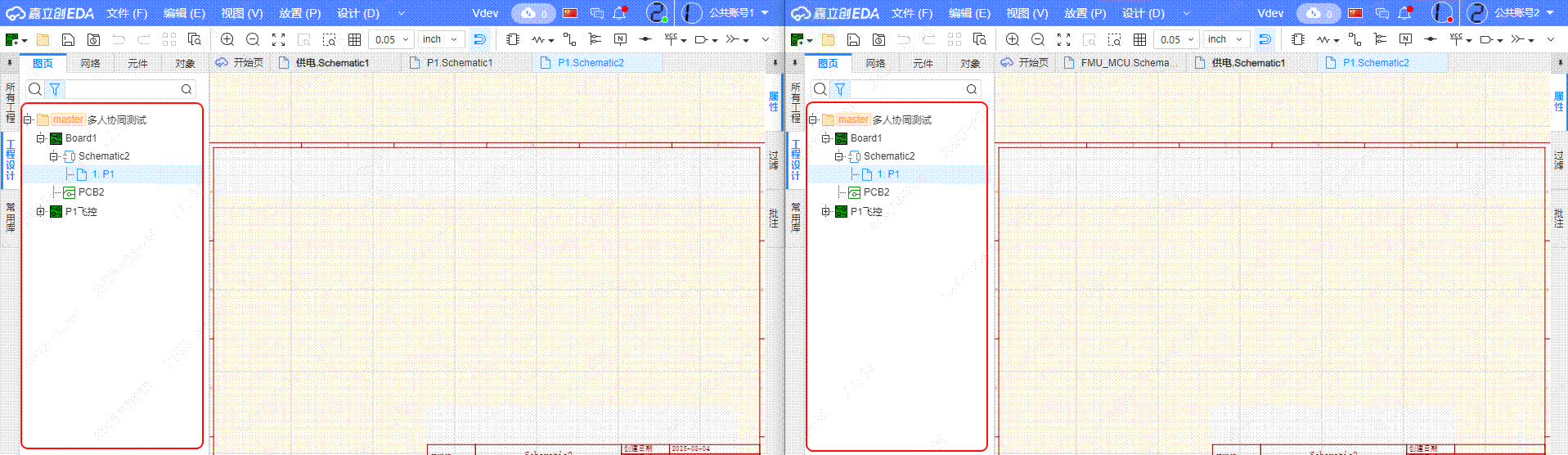Viewport: 1568px width, 455px height.
Task: Click place component icon in left window toolbar
Action: 513,39
